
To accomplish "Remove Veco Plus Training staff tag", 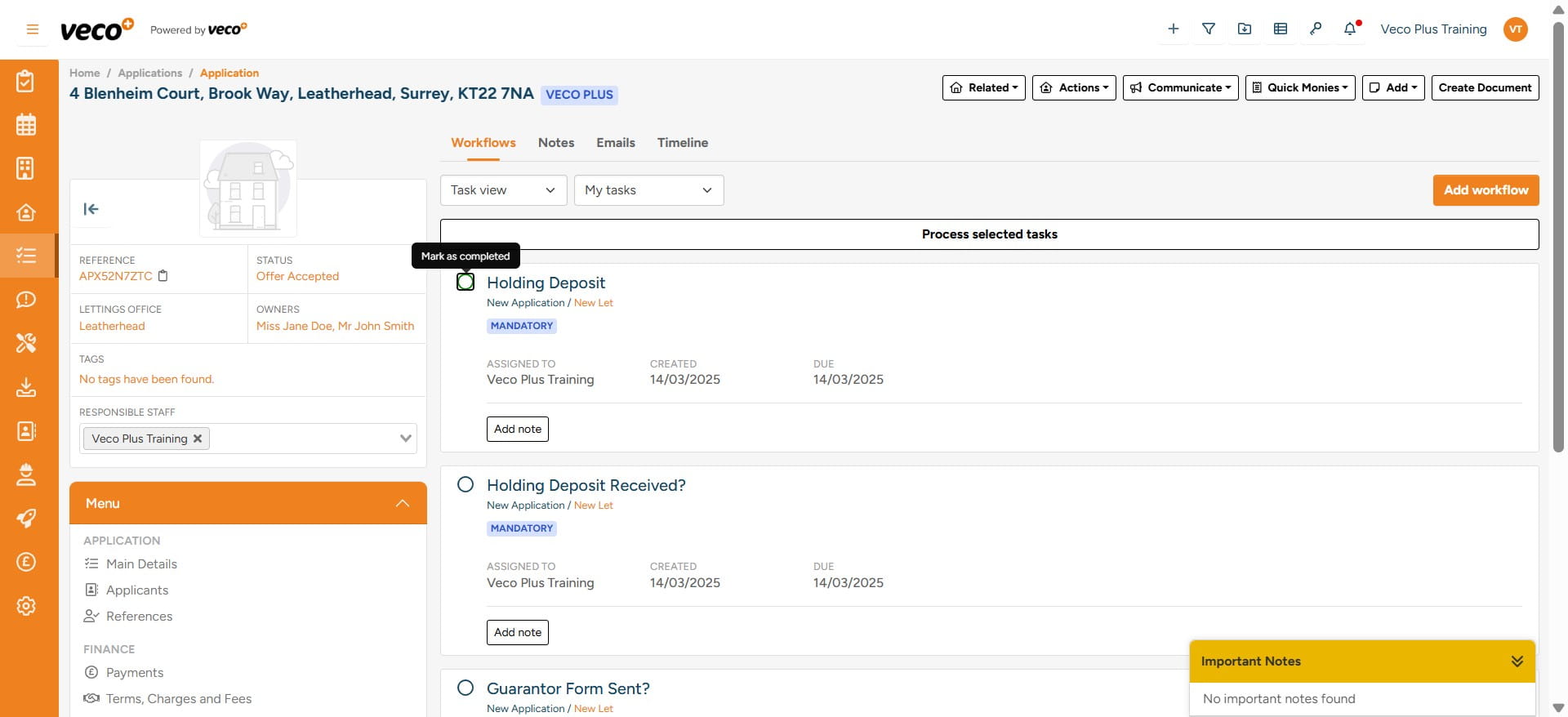I will 198,439.
